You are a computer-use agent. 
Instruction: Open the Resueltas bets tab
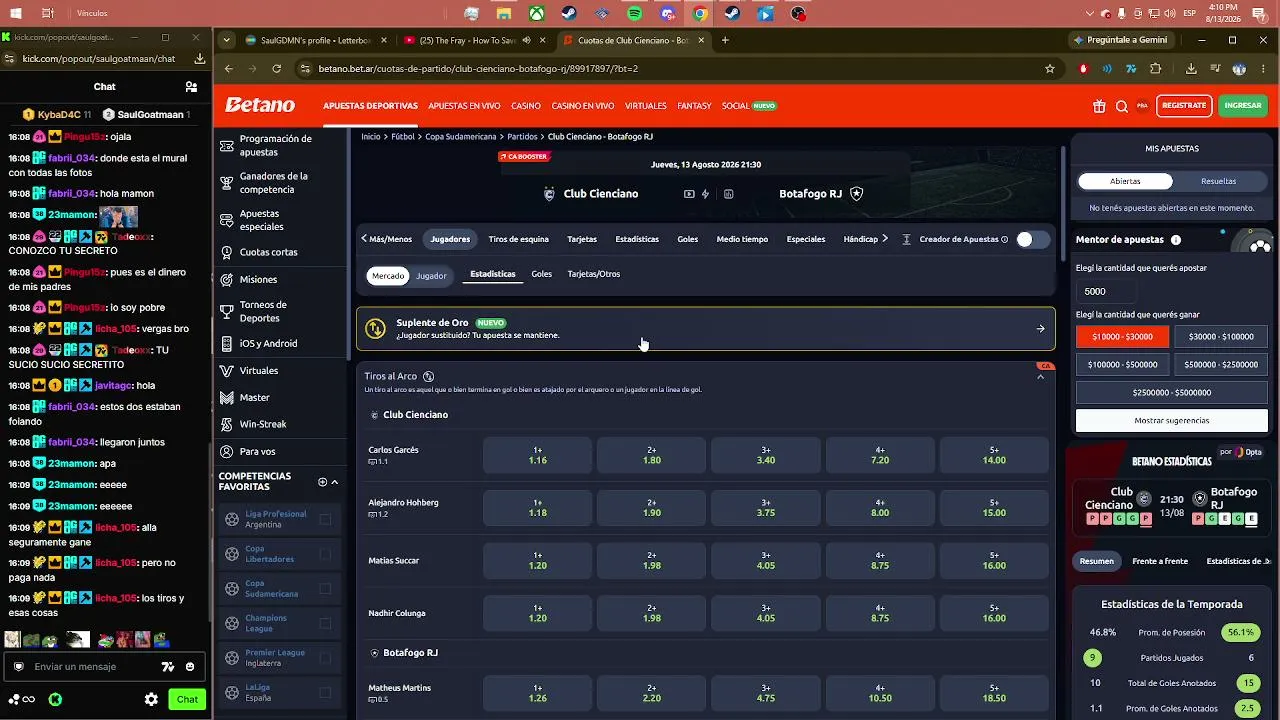click(1218, 182)
